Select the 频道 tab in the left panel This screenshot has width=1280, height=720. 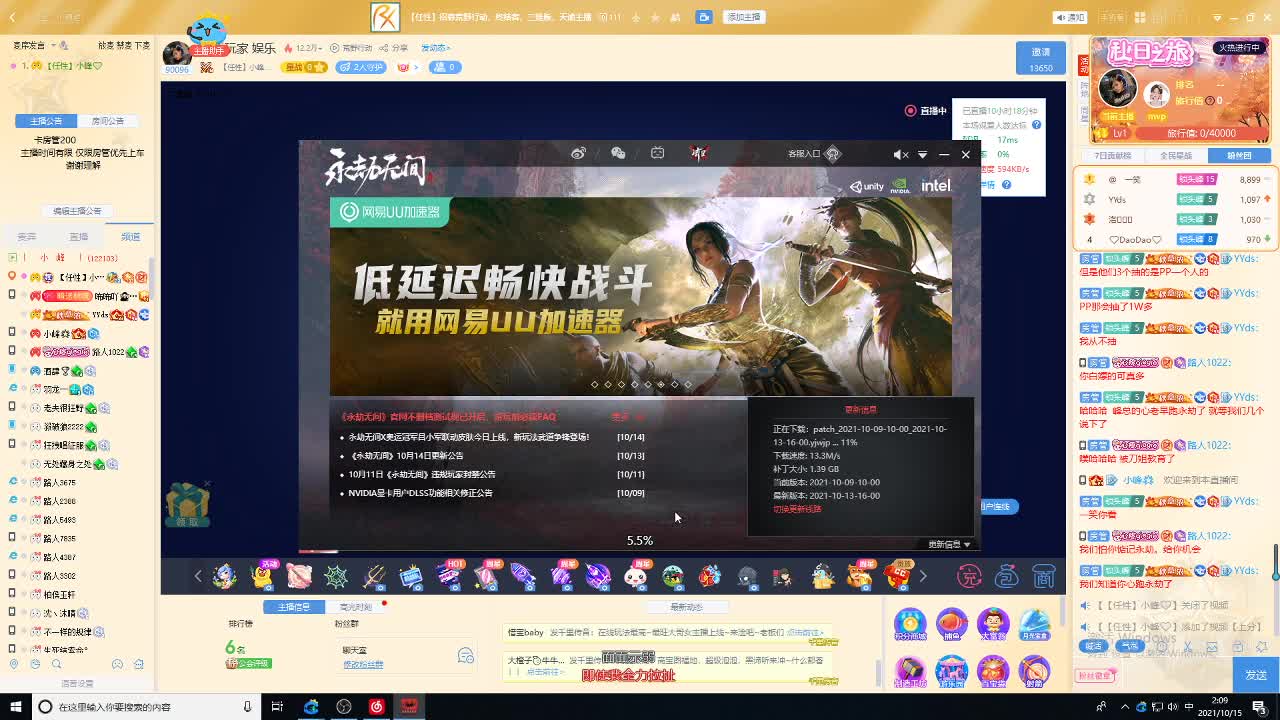(x=131, y=237)
